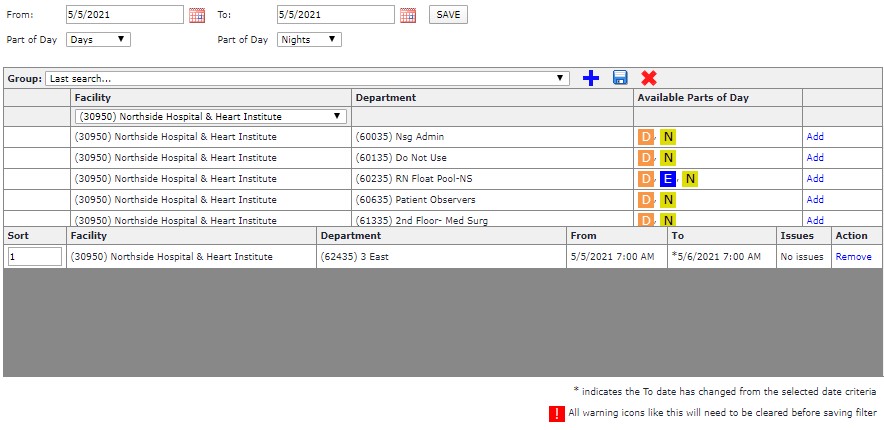Open the From Part of Day dropdown
Image resolution: width=884 pixels, height=430 pixels.
(97, 40)
